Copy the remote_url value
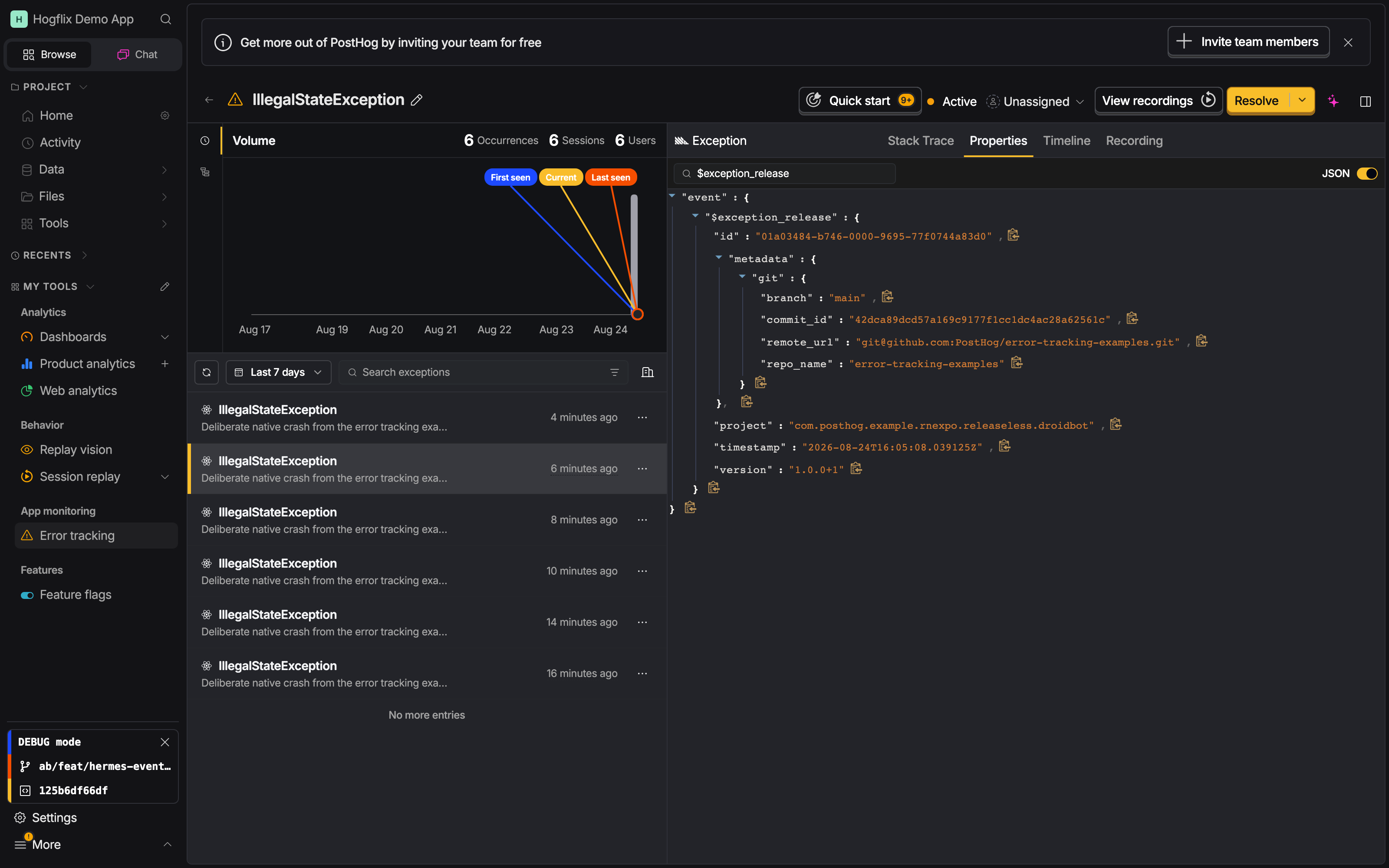Viewport: 1389px width, 868px height. click(x=1201, y=342)
